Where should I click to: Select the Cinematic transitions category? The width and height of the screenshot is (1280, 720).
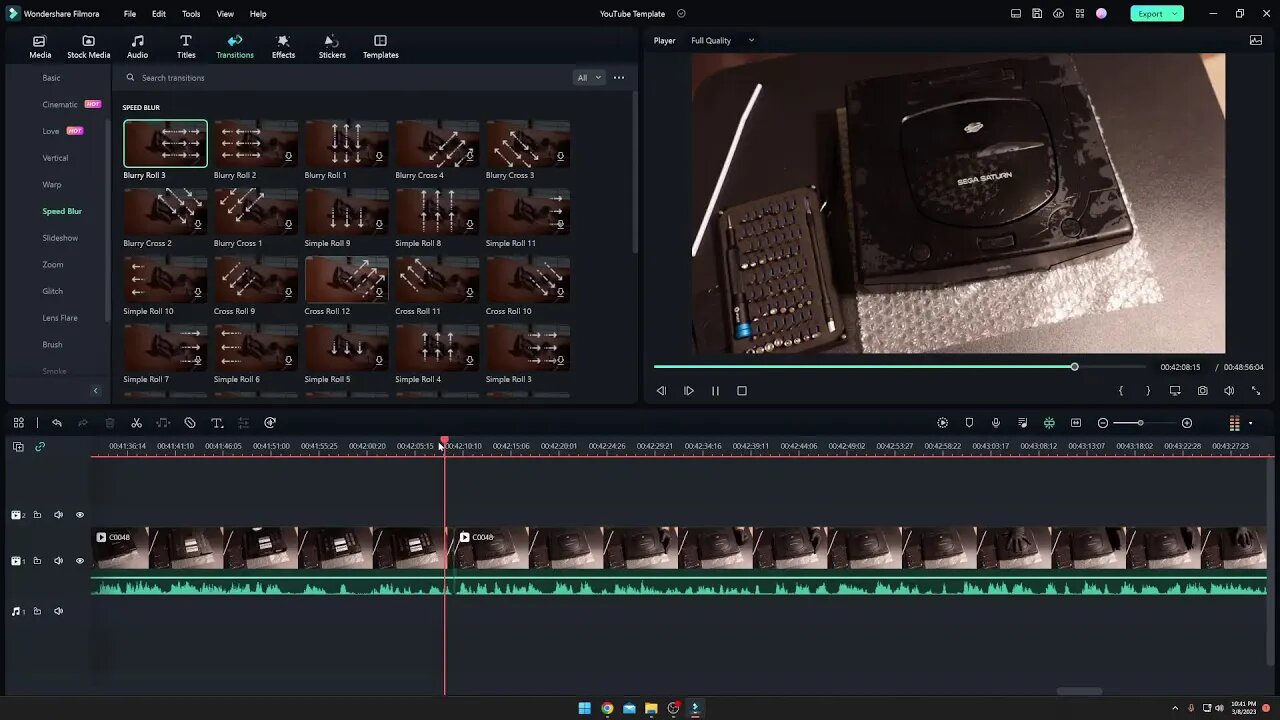click(x=60, y=104)
